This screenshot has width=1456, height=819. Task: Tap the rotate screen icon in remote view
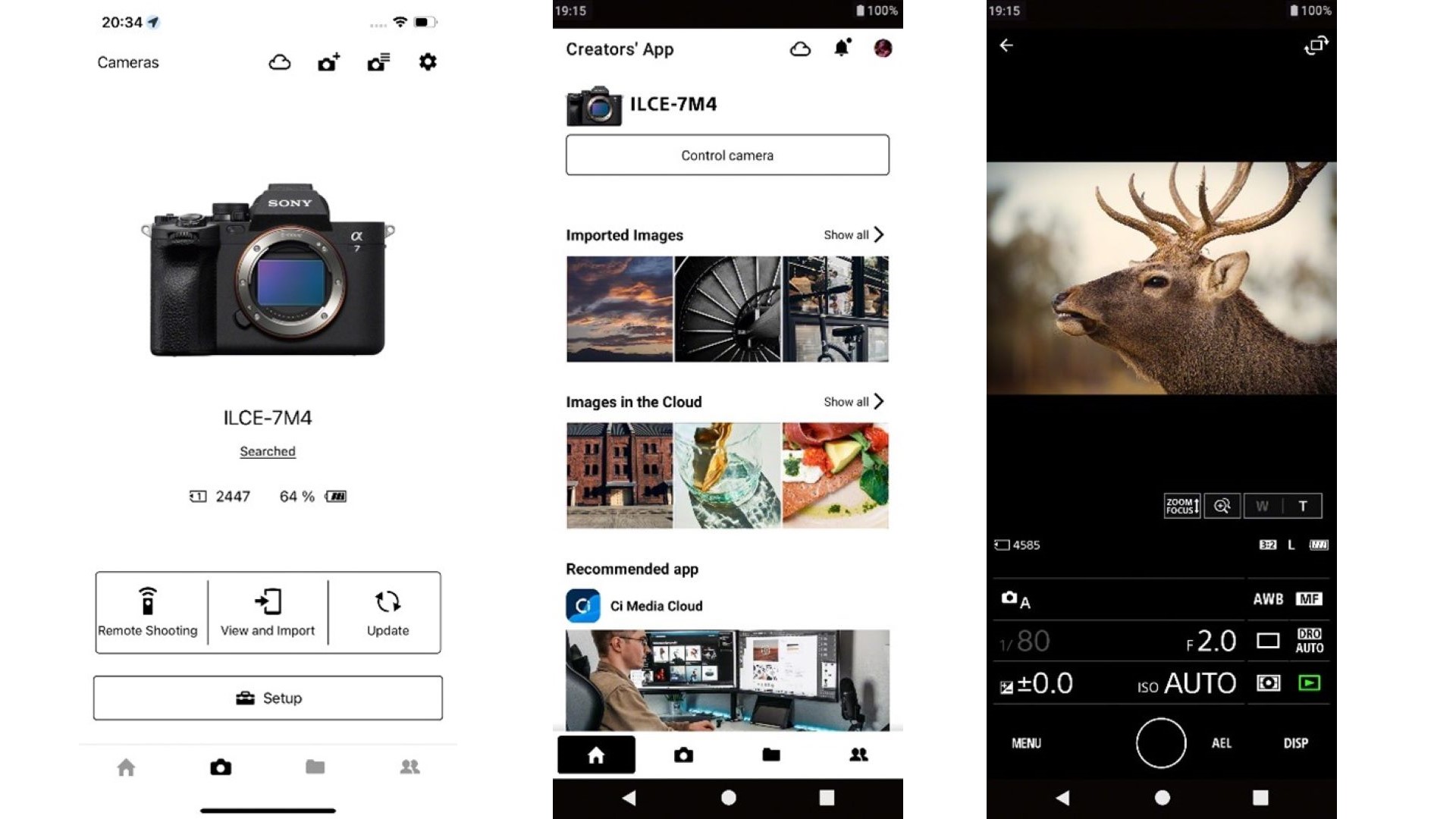pos(1316,45)
